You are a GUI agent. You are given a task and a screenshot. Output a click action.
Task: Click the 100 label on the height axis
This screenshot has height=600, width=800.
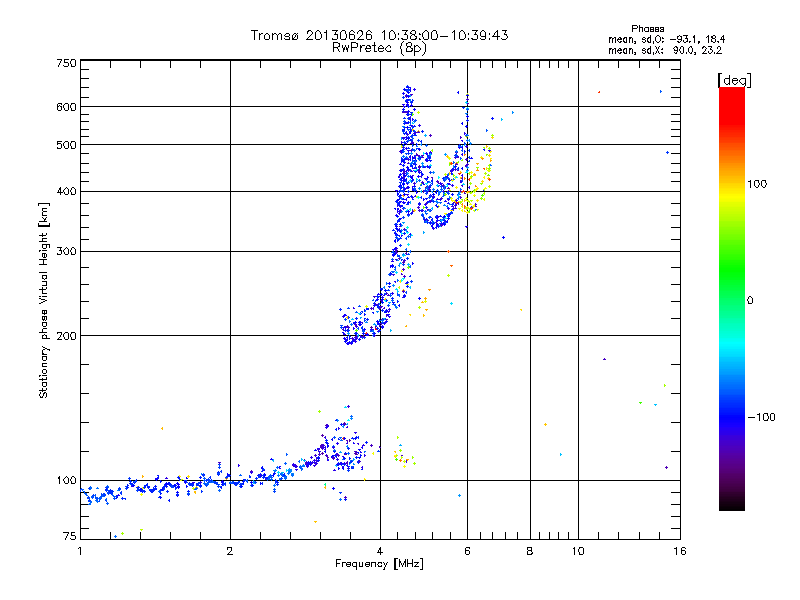click(x=66, y=480)
